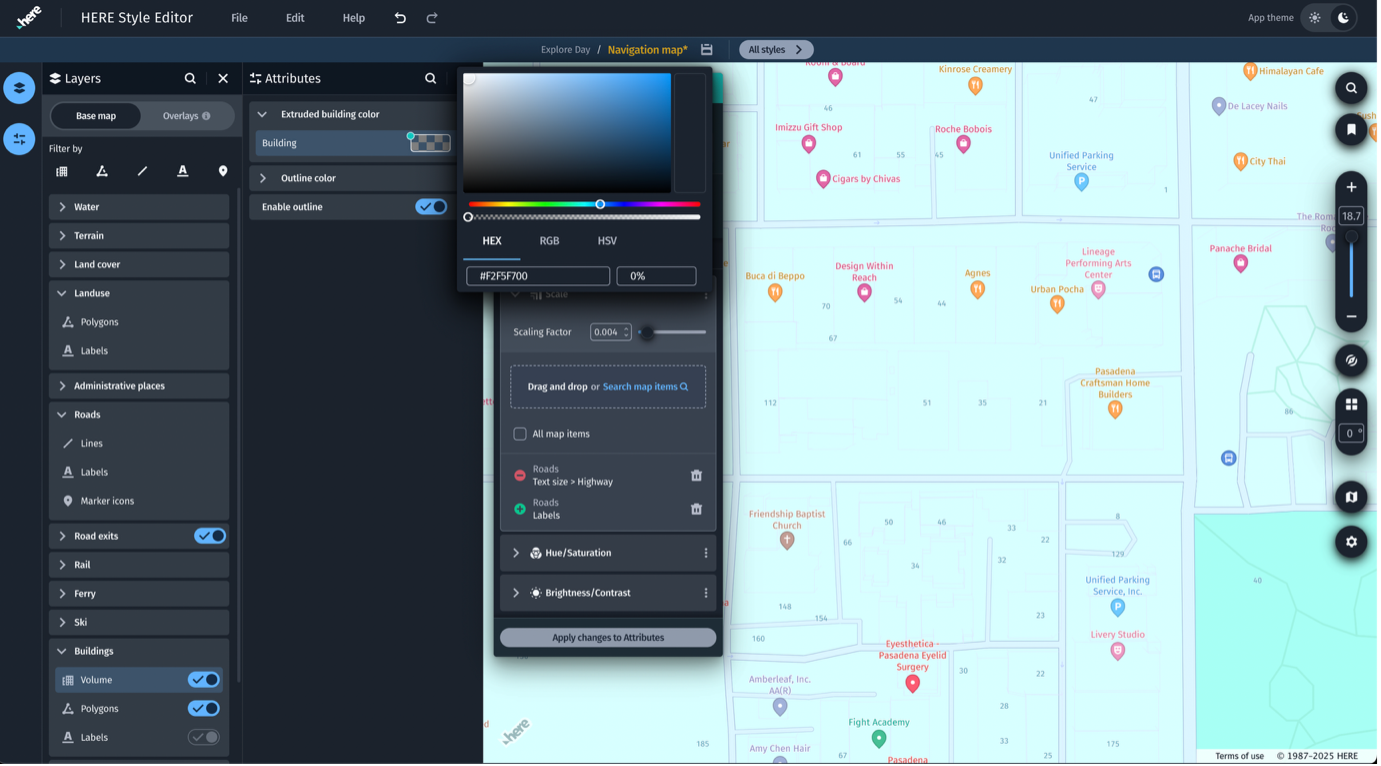
Task: Toggle the Enable outline switch
Action: pos(431,206)
